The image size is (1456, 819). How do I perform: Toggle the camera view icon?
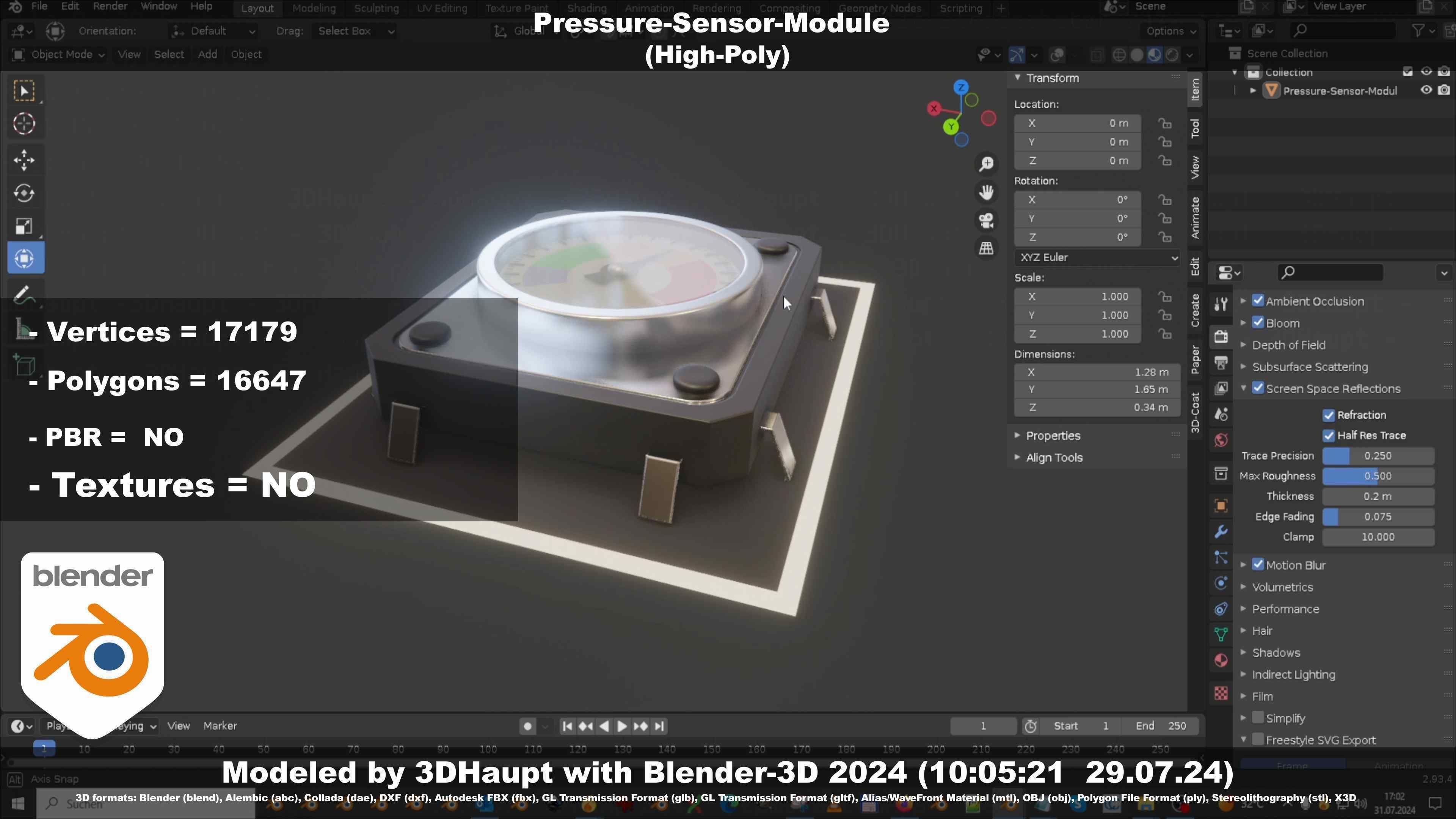coord(986,220)
